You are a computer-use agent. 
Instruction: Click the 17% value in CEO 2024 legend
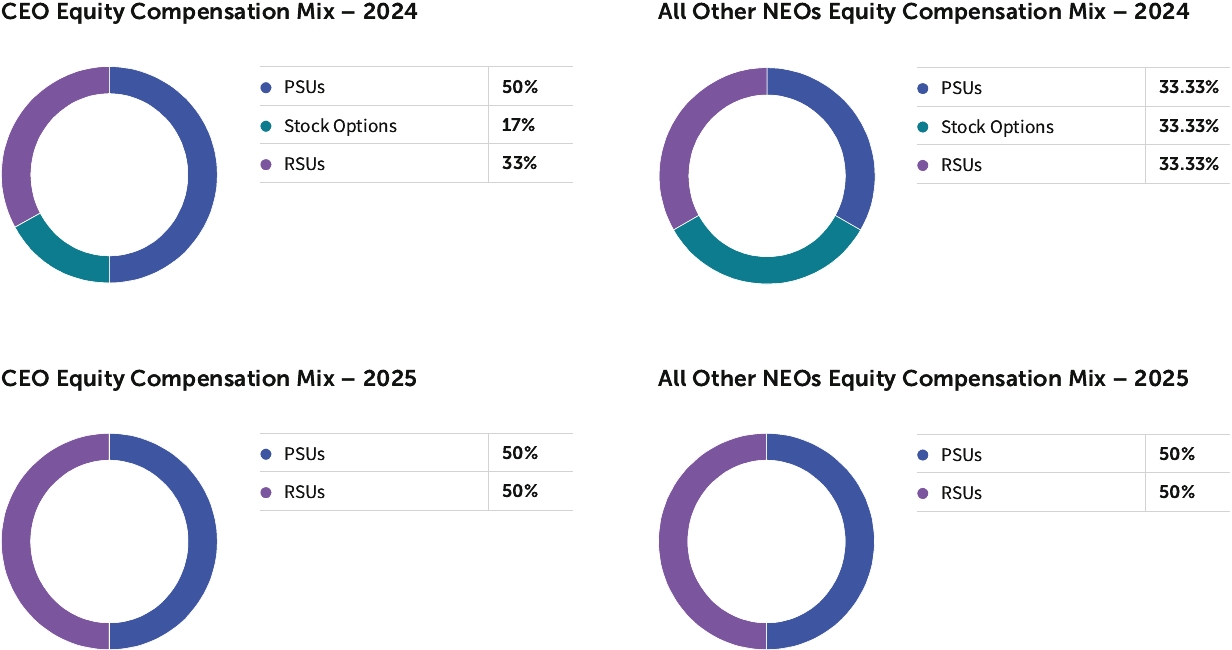pyautogui.click(x=519, y=125)
